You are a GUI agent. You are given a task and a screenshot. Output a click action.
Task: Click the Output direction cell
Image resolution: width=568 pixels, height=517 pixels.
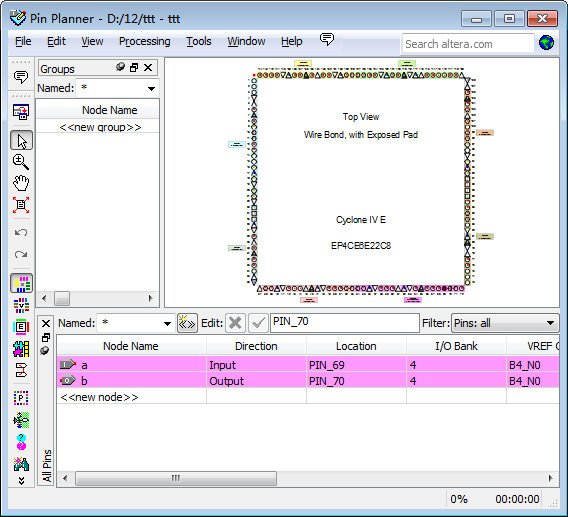[256, 381]
